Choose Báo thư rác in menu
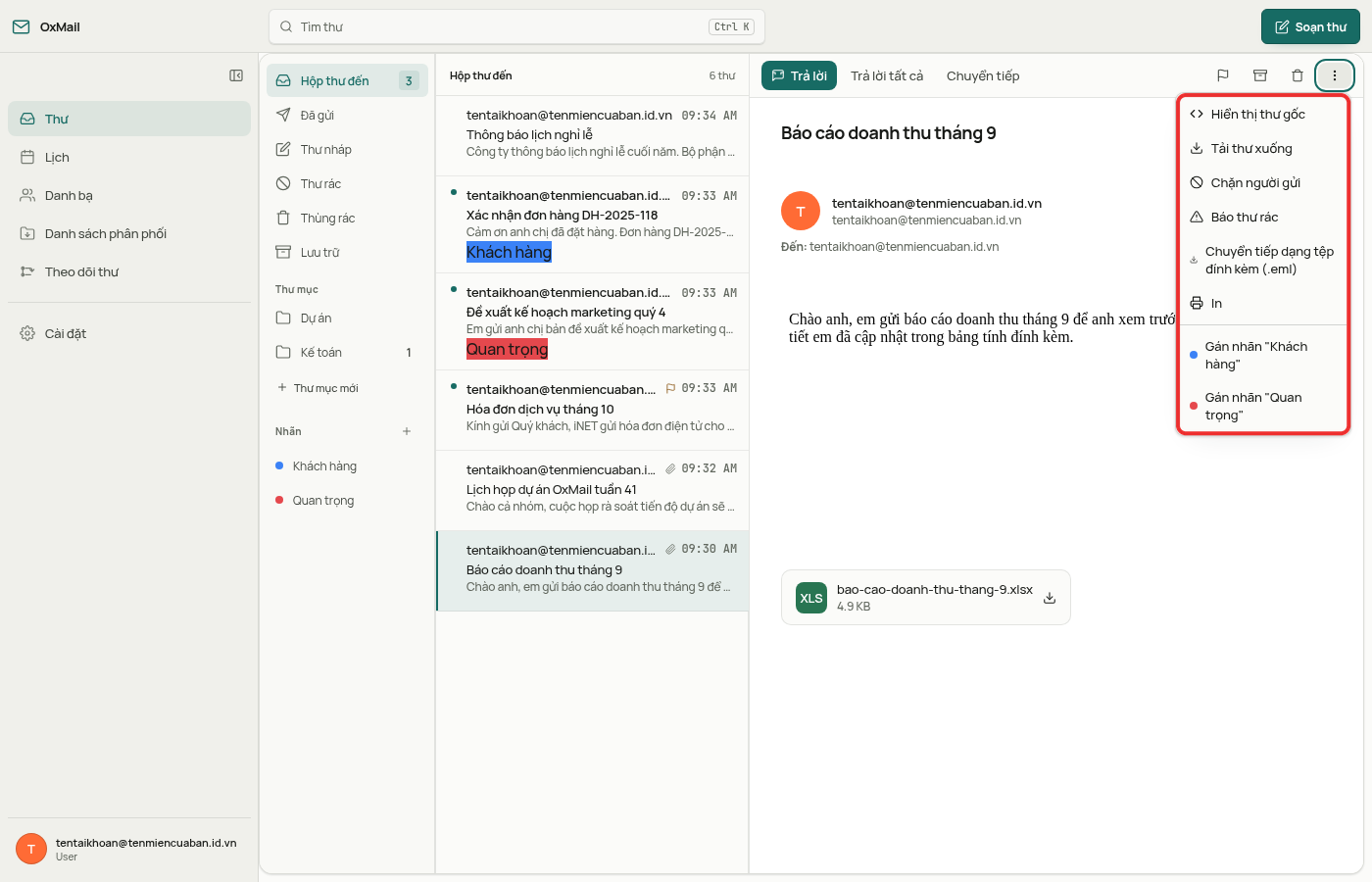The width and height of the screenshot is (1372, 882). 1263,217
